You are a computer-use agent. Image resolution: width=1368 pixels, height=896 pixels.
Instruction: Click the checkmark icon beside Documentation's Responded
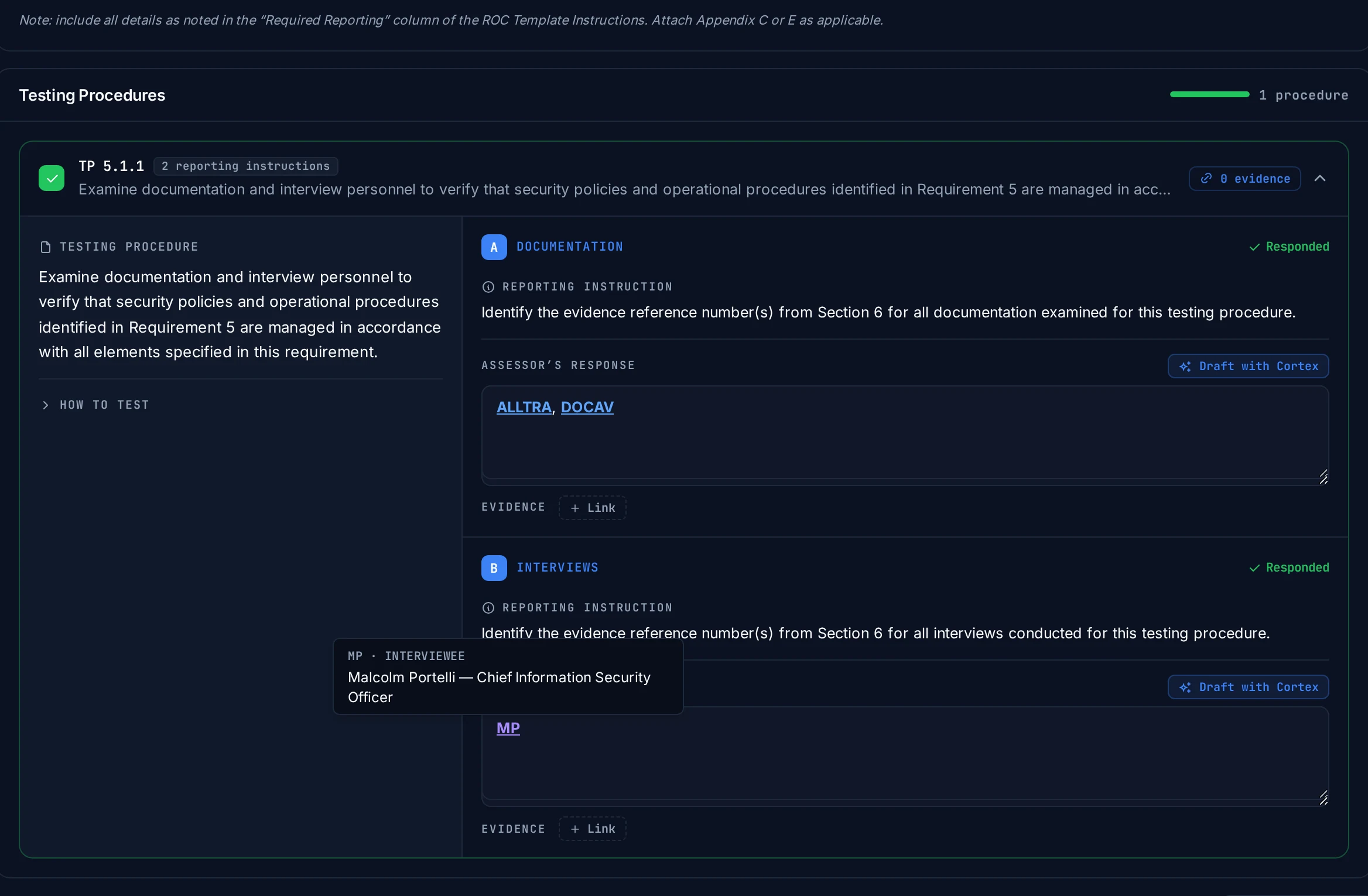(1254, 247)
